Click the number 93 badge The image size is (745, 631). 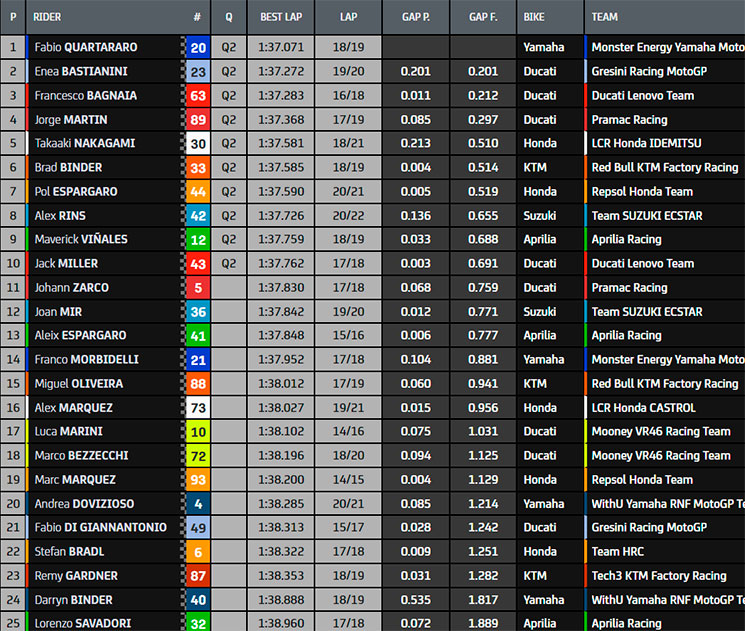[198, 479]
